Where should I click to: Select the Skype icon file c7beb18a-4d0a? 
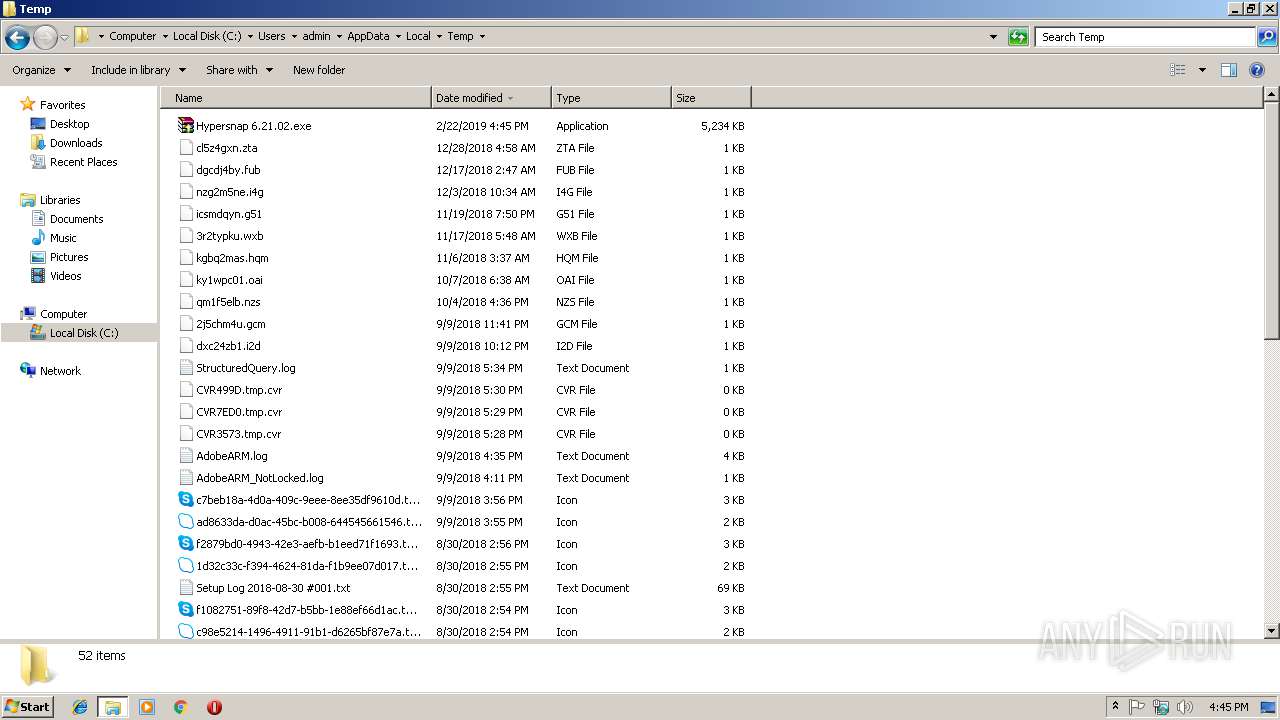[x=186, y=500]
